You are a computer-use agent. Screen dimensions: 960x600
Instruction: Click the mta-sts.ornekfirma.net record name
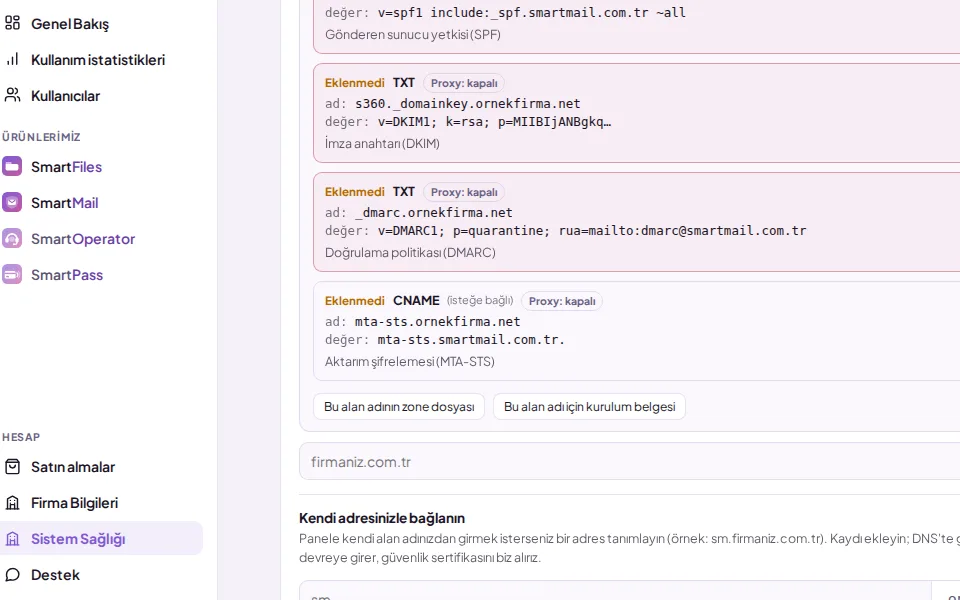pyautogui.click(x=438, y=321)
